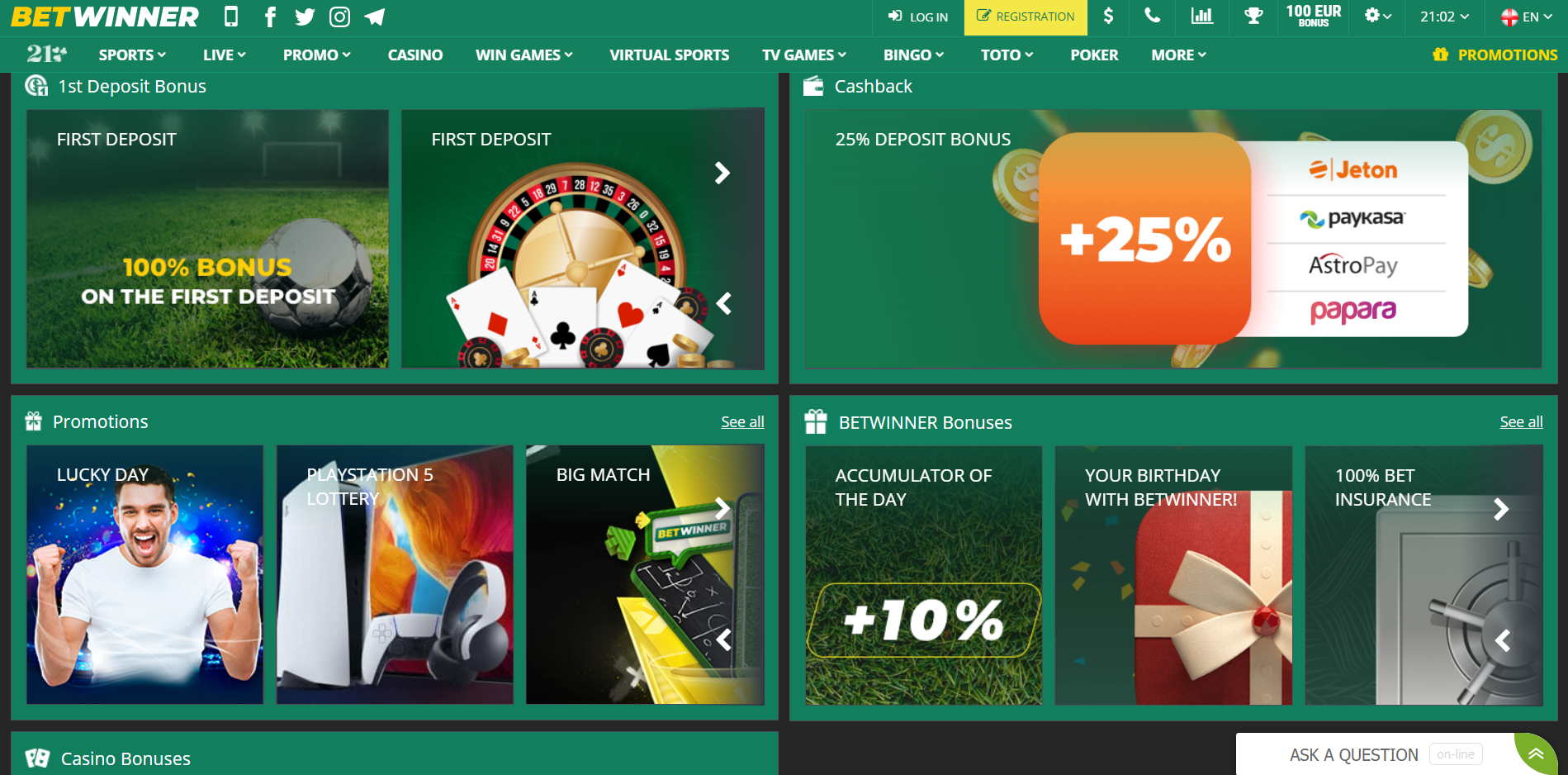The width and height of the screenshot is (1568, 775).
Task: Click See all next to Promotions
Action: [742, 422]
